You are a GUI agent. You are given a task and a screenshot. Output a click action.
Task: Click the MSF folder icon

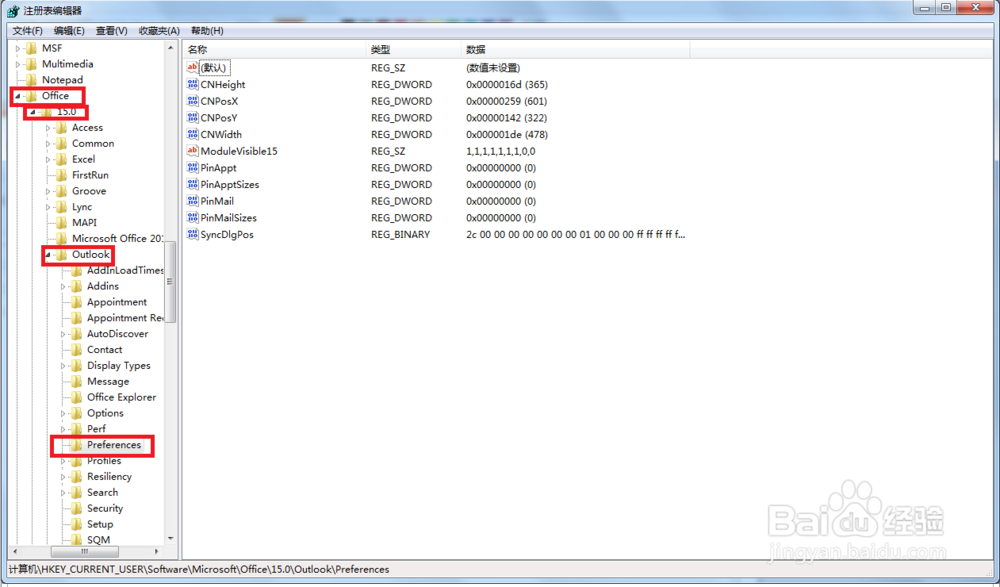31,48
